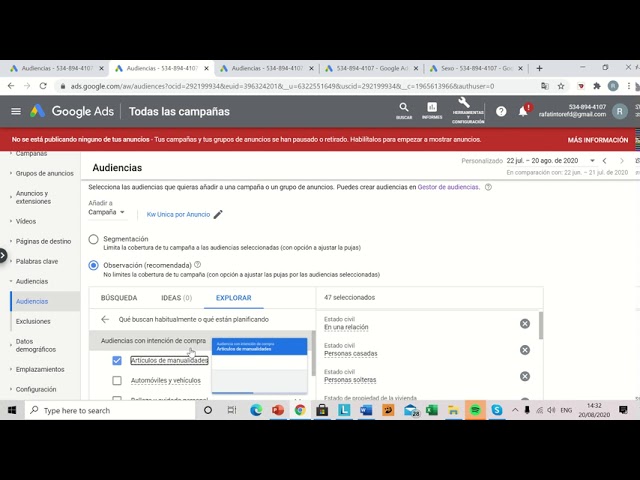Open the notifications bell
This screenshot has height=480, width=640.
(523, 111)
